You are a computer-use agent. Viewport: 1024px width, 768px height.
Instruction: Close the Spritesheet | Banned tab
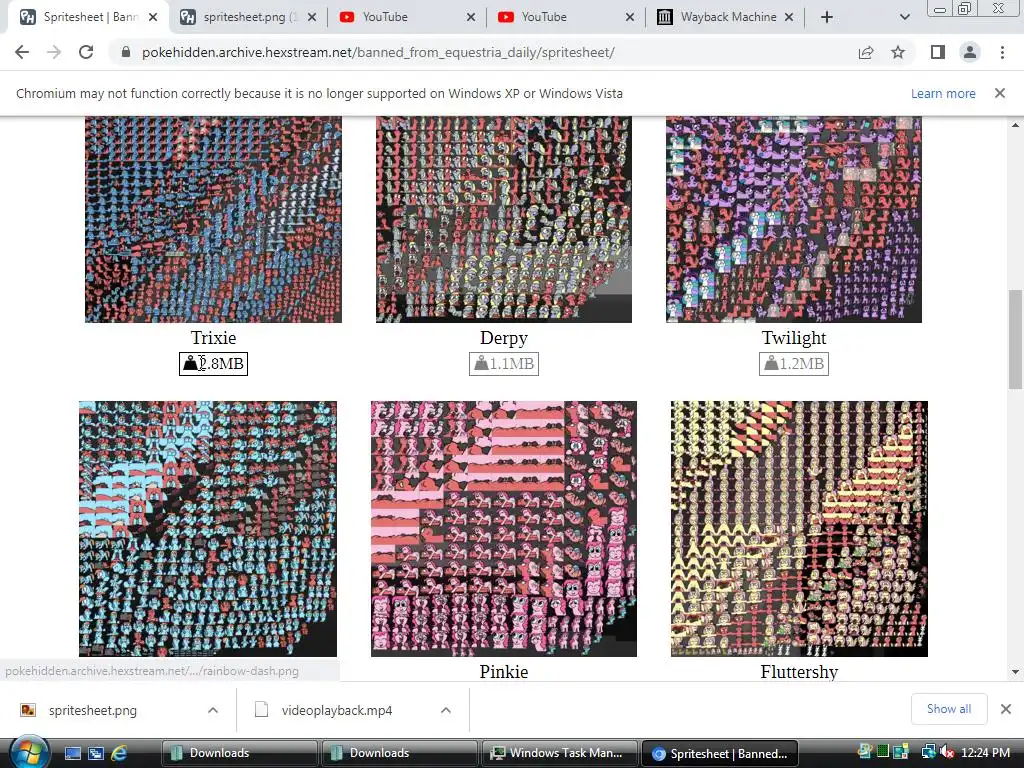[x=153, y=17]
